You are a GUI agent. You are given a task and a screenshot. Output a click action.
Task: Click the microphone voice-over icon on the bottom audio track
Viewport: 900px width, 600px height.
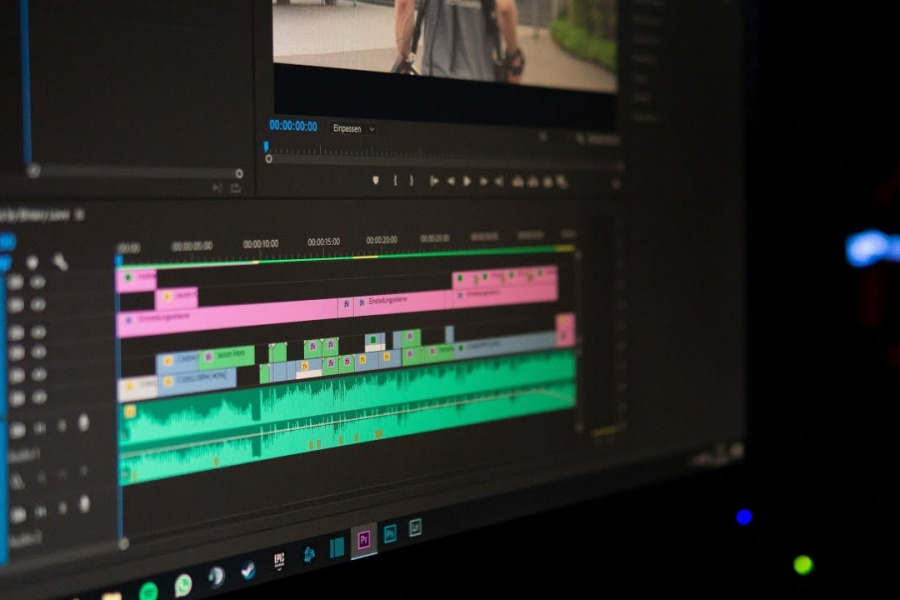coord(84,504)
